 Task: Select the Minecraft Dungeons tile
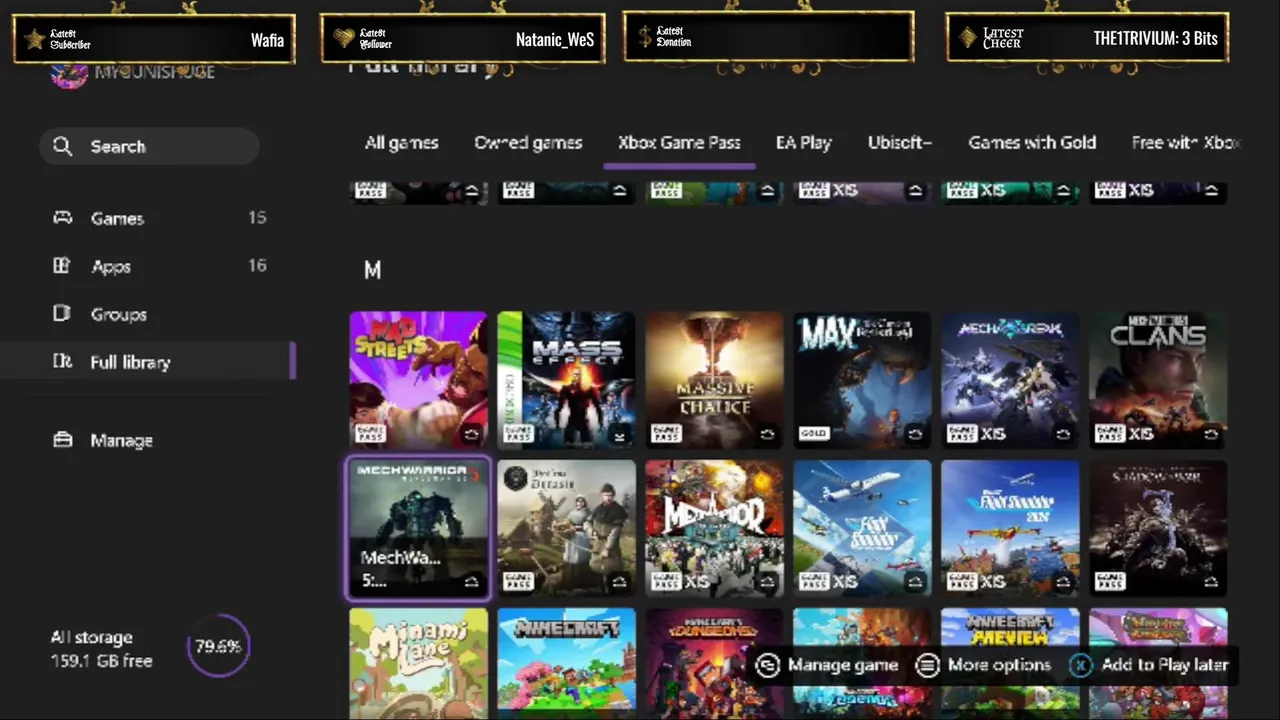714,663
